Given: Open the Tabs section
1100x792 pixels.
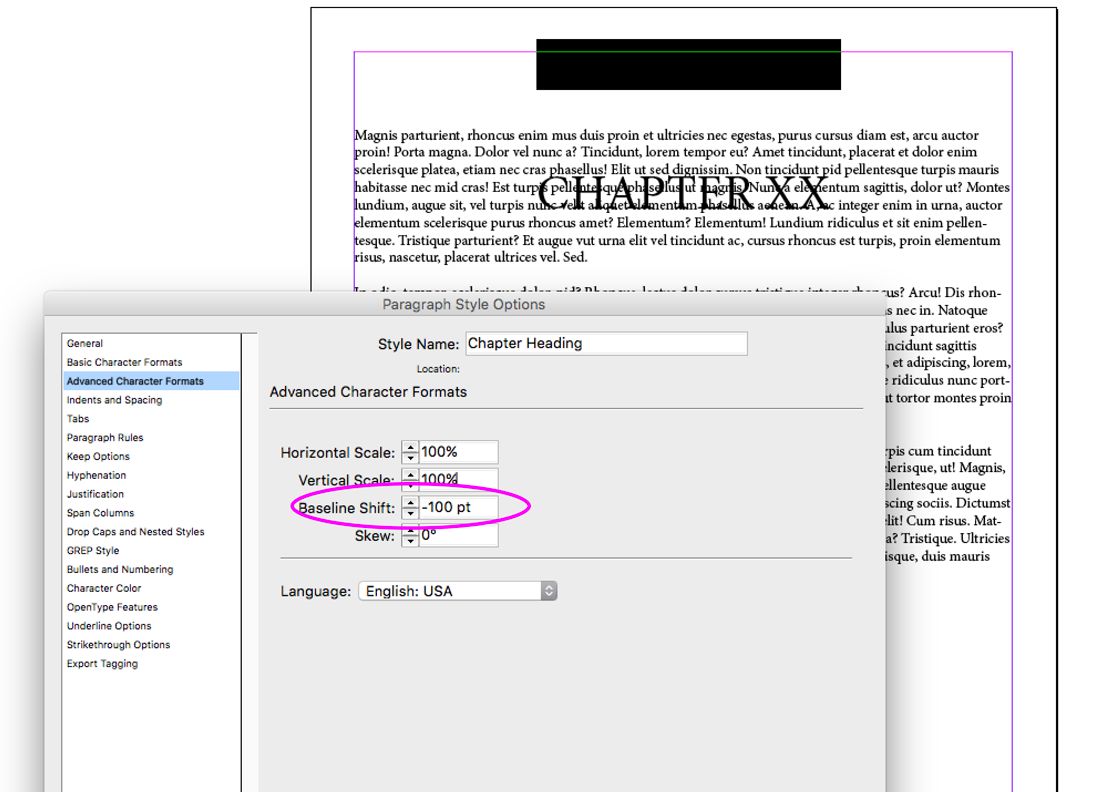Looking at the screenshot, I should [78, 419].
